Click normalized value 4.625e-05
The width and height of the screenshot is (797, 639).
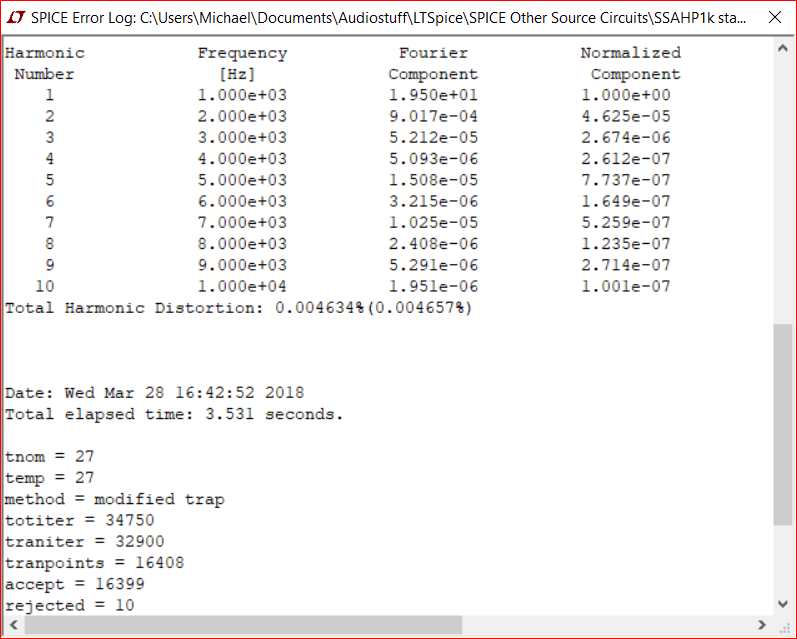[626, 116]
